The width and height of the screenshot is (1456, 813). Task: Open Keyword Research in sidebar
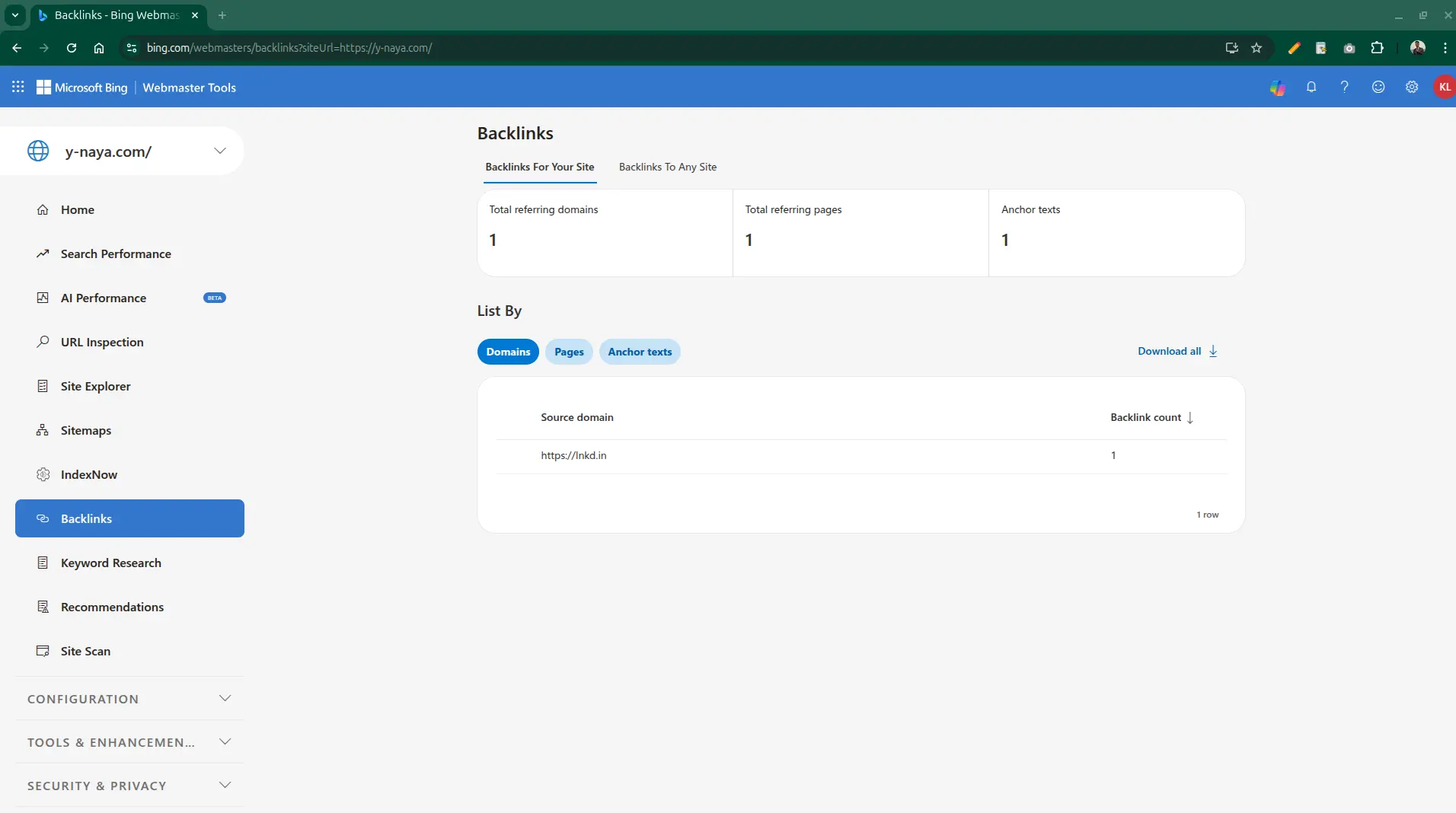111,563
